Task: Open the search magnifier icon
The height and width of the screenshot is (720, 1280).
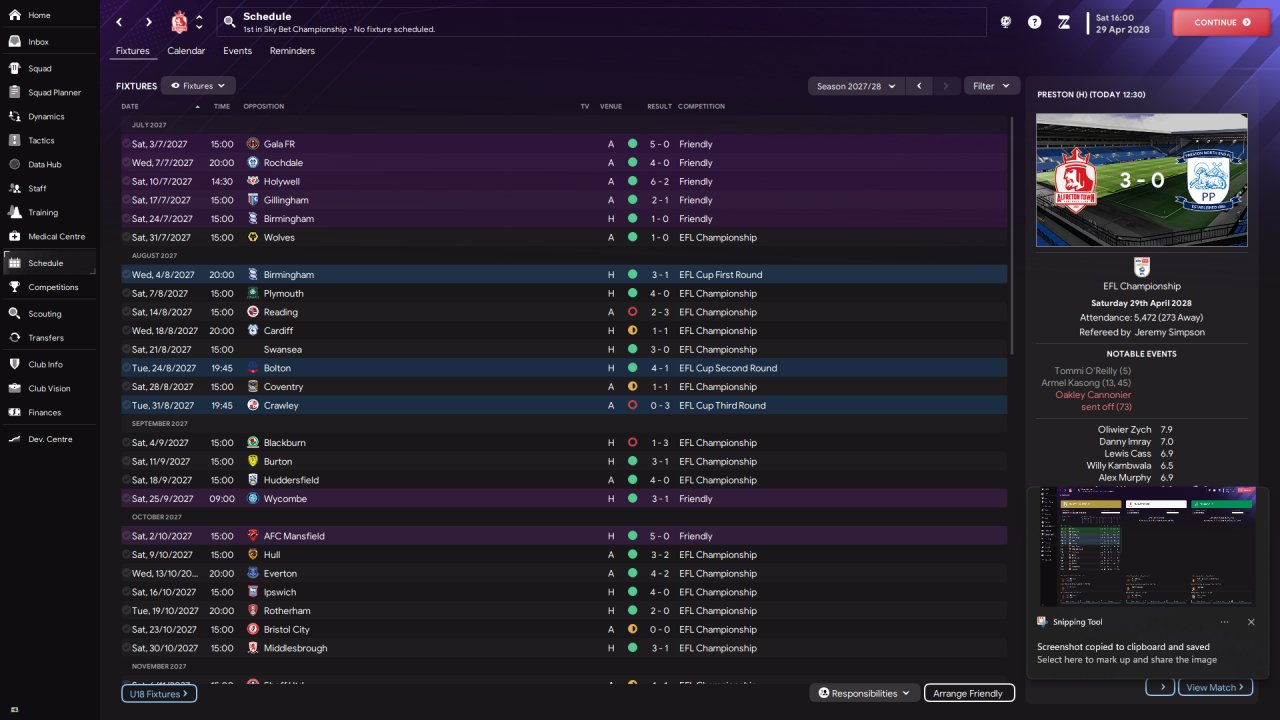Action: 229,21
